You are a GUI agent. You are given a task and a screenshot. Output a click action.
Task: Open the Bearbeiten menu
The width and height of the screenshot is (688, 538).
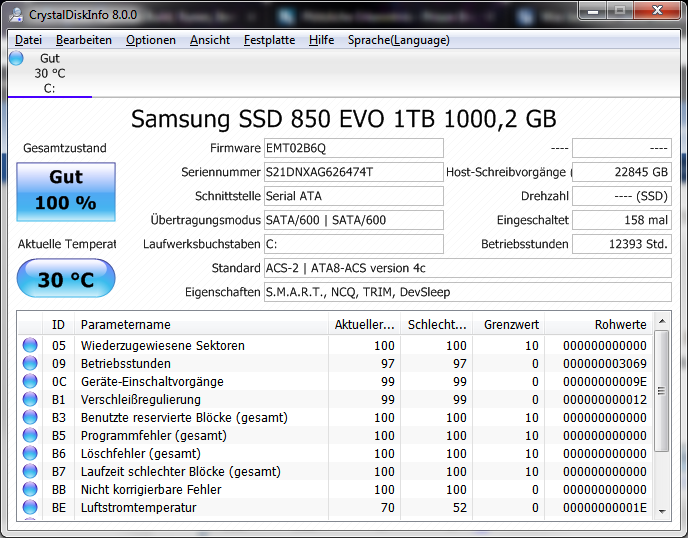(x=84, y=40)
